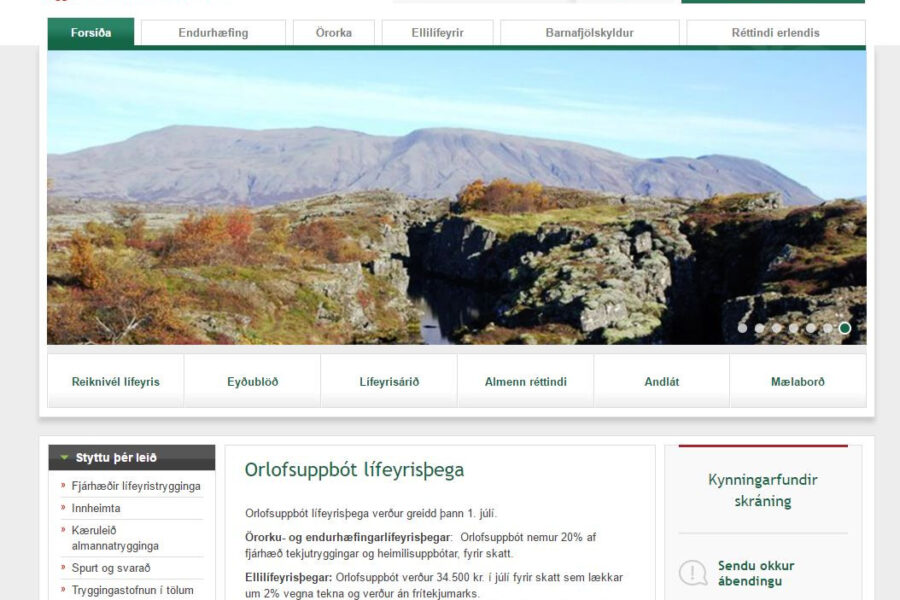The width and height of the screenshot is (900, 600).
Task: Click the speech bubble exclamation icon
Action: pyautogui.click(x=693, y=573)
